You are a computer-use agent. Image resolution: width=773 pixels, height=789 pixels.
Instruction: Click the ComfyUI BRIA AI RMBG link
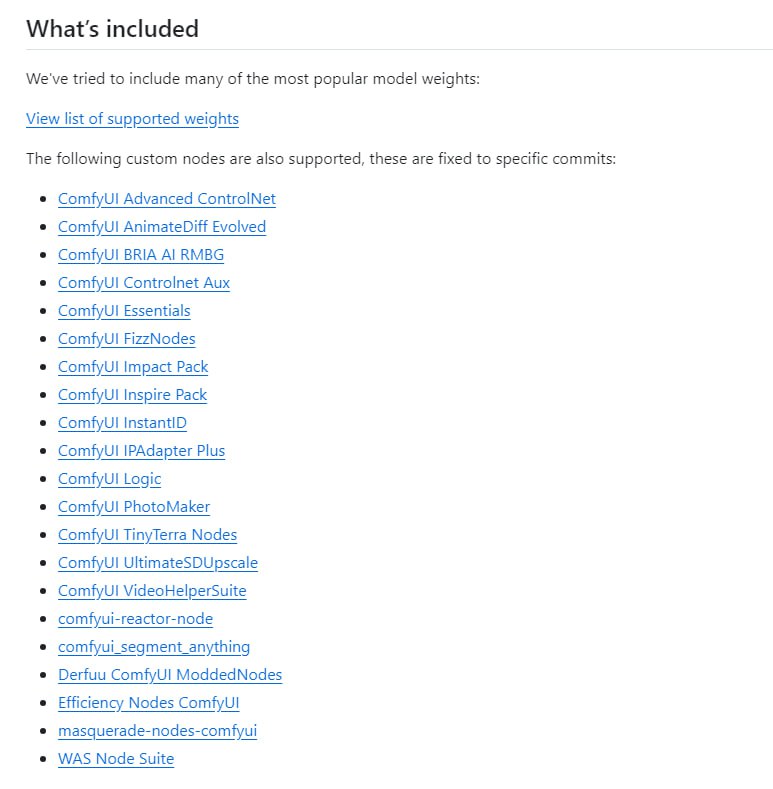(141, 255)
